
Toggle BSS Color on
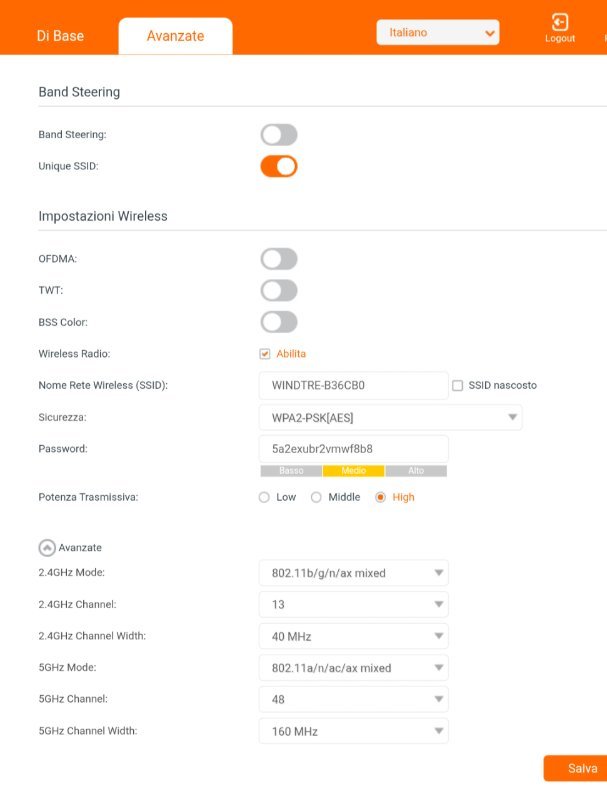(279, 322)
